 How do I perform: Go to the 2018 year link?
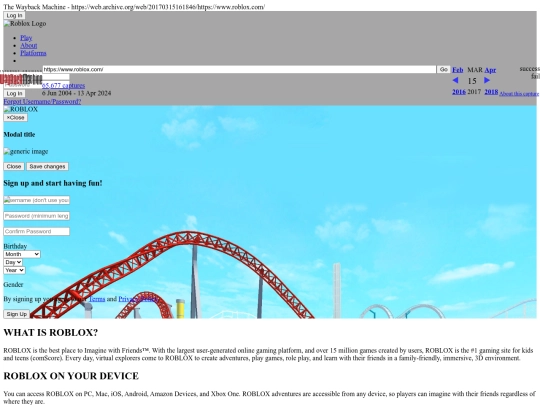491,92
